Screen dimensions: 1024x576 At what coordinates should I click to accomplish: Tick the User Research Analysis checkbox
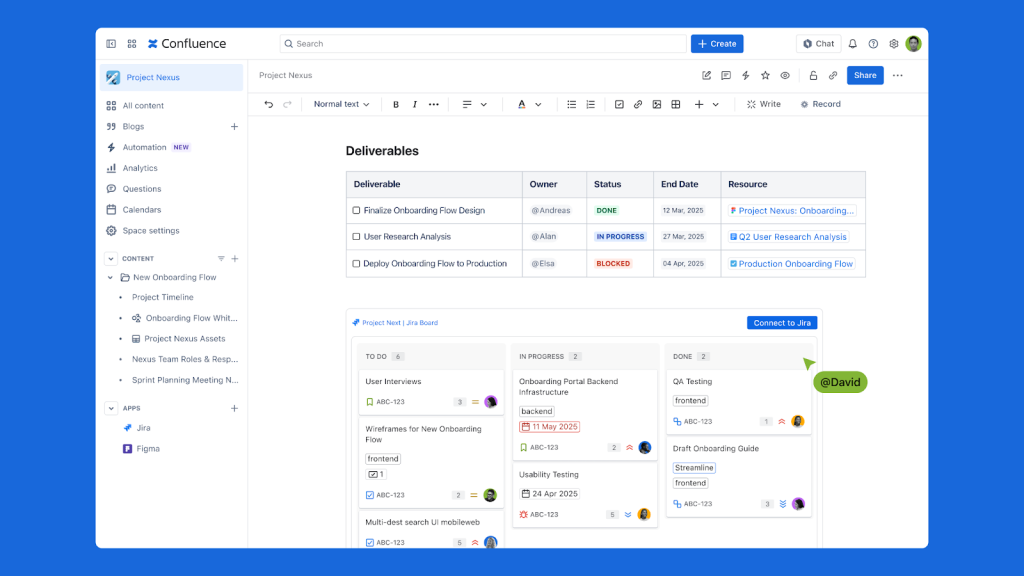[356, 237]
